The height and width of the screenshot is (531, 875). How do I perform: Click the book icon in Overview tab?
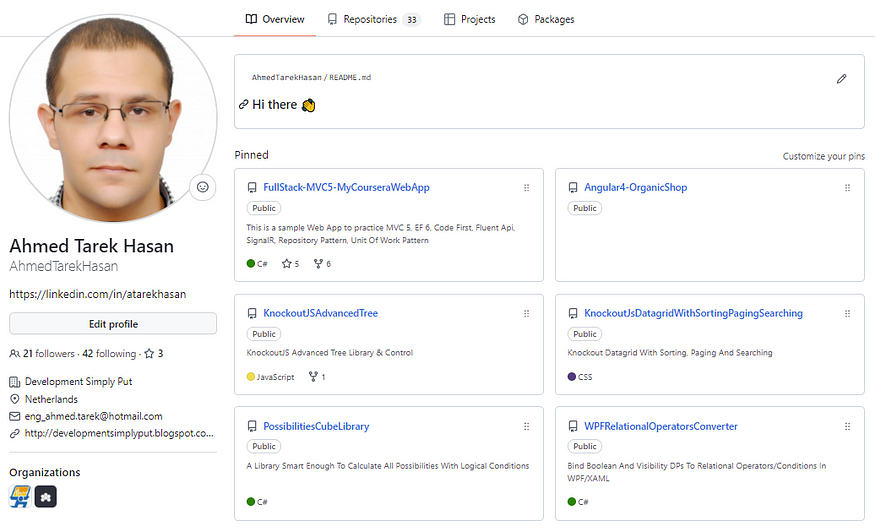(x=251, y=19)
